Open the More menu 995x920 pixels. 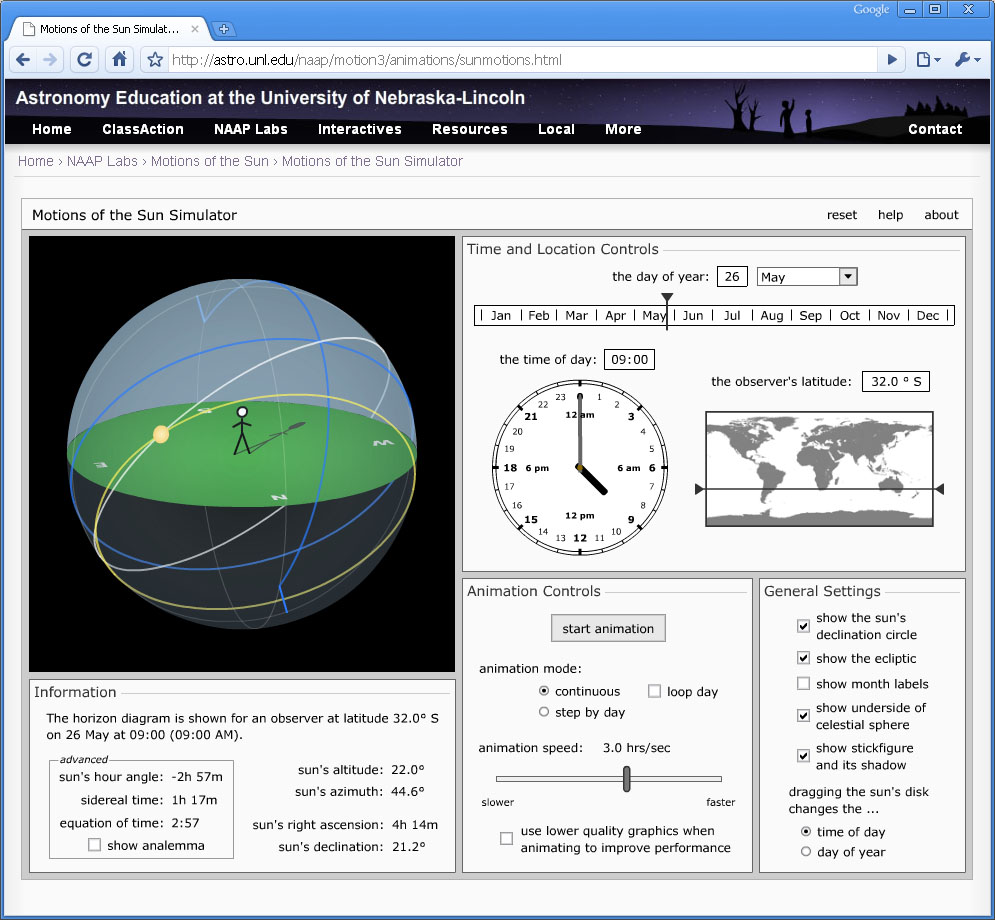(623, 129)
